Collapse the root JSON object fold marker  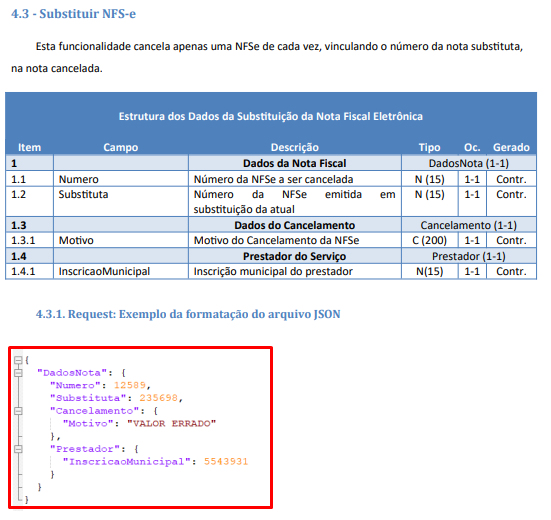pyautogui.click(x=18, y=360)
